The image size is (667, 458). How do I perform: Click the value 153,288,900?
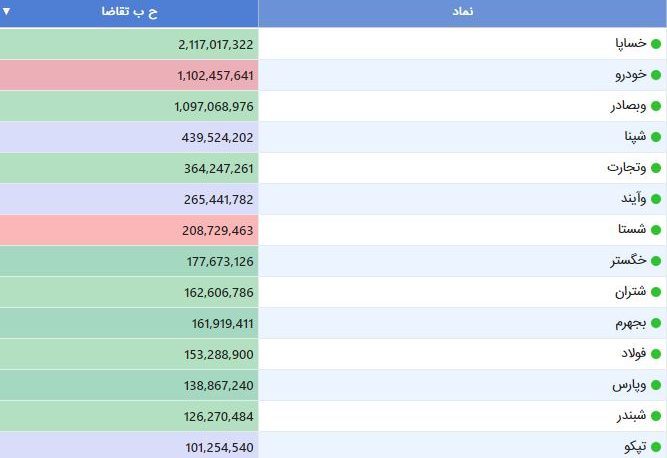coord(219,355)
